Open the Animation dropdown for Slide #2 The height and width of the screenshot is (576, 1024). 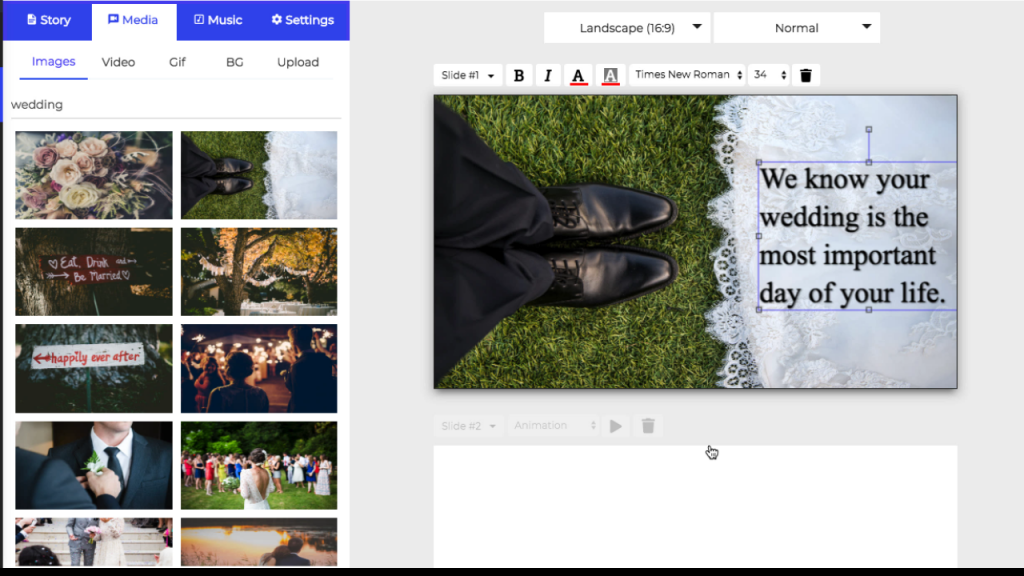(554, 426)
